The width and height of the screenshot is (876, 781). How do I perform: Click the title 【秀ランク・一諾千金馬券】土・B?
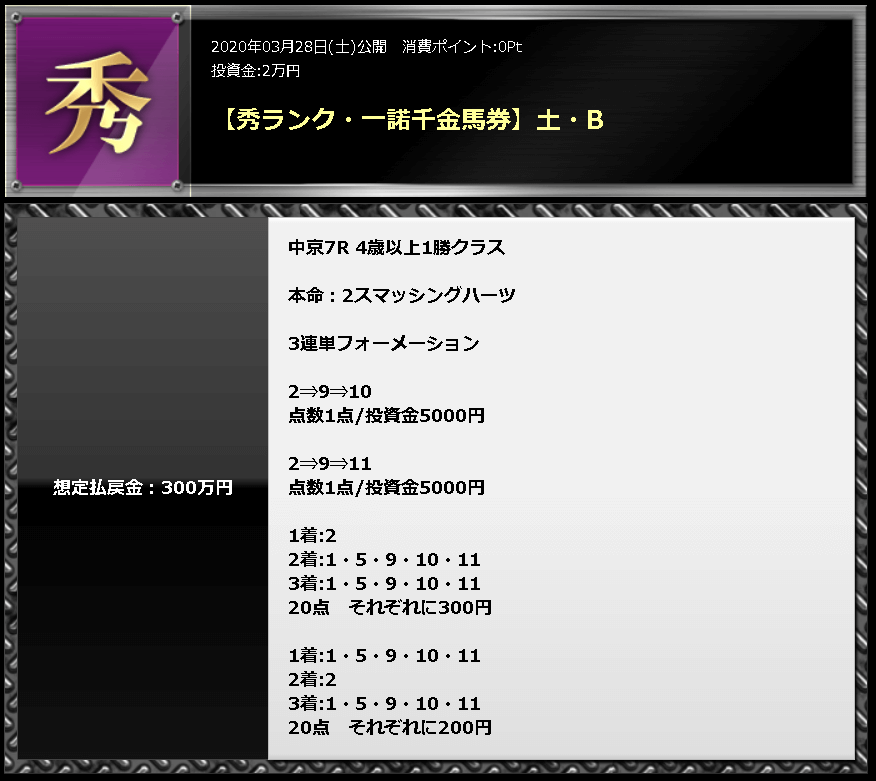pyautogui.click(x=412, y=120)
